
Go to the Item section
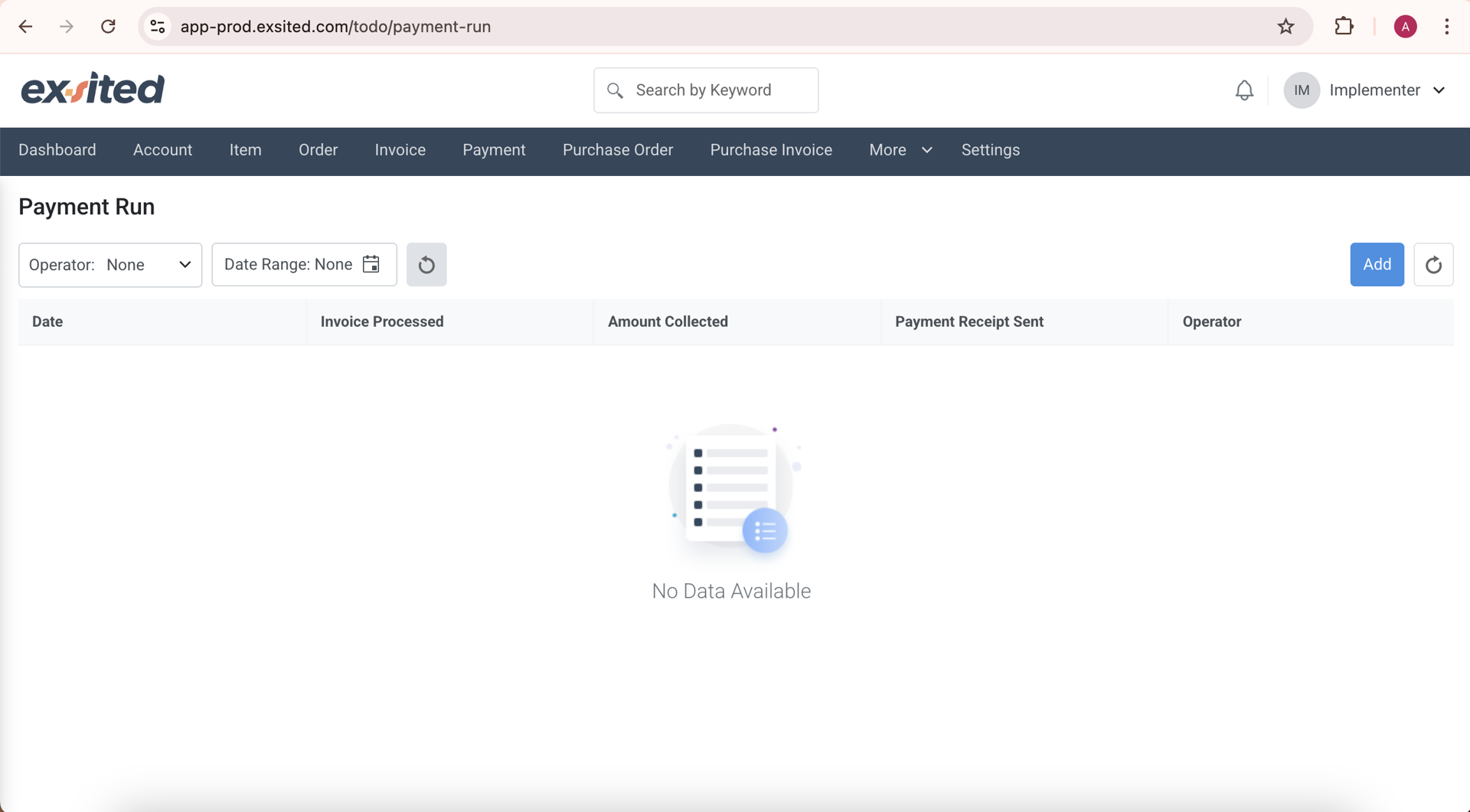click(245, 150)
